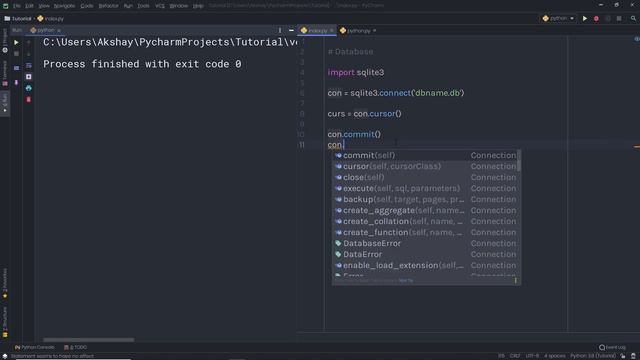Open the Python Console tab
The width and height of the screenshot is (640, 360).
(x=35, y=347)
